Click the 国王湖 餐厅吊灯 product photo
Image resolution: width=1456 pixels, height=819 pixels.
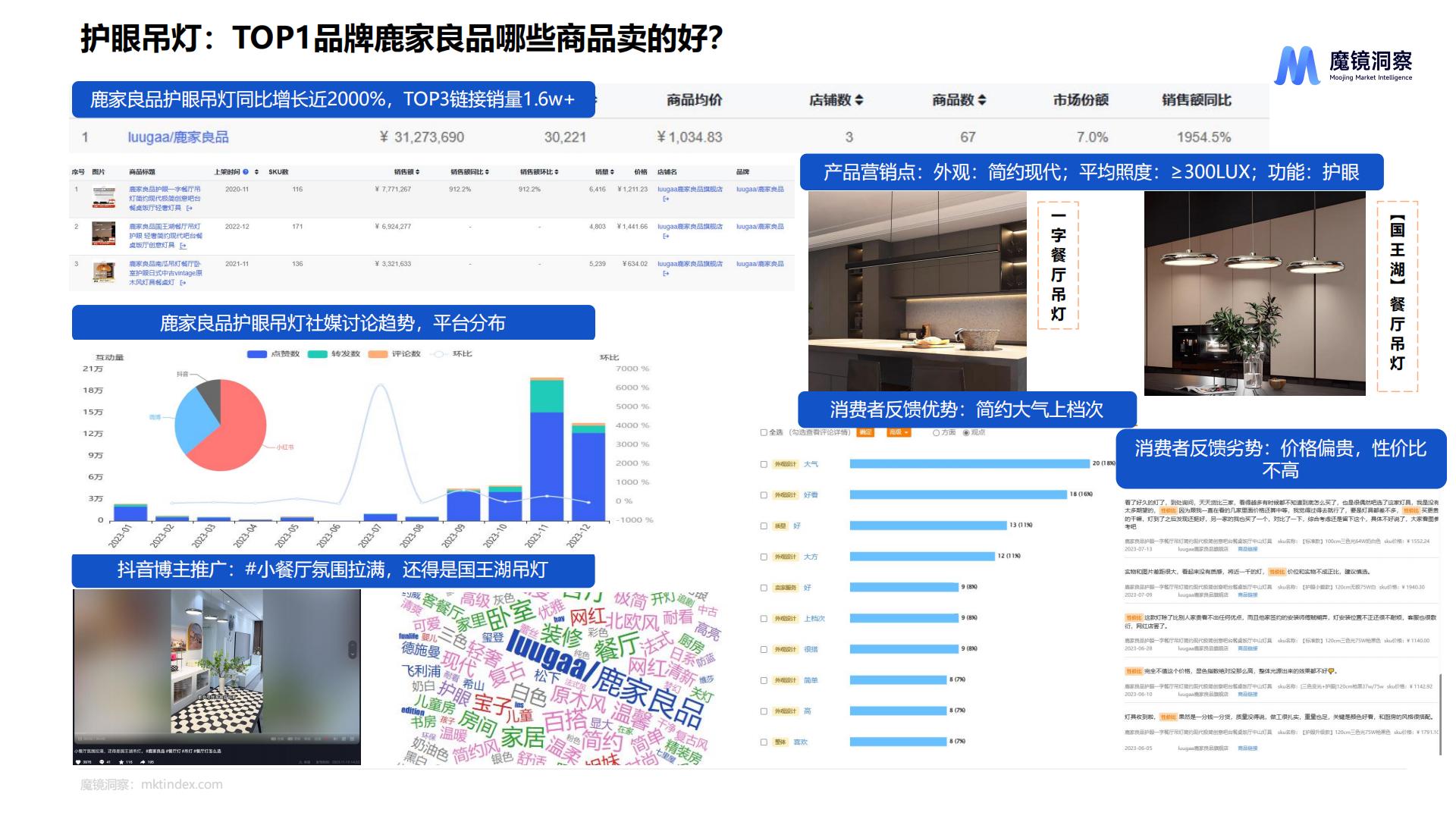pyautogui.click(x=1254, y=293)
